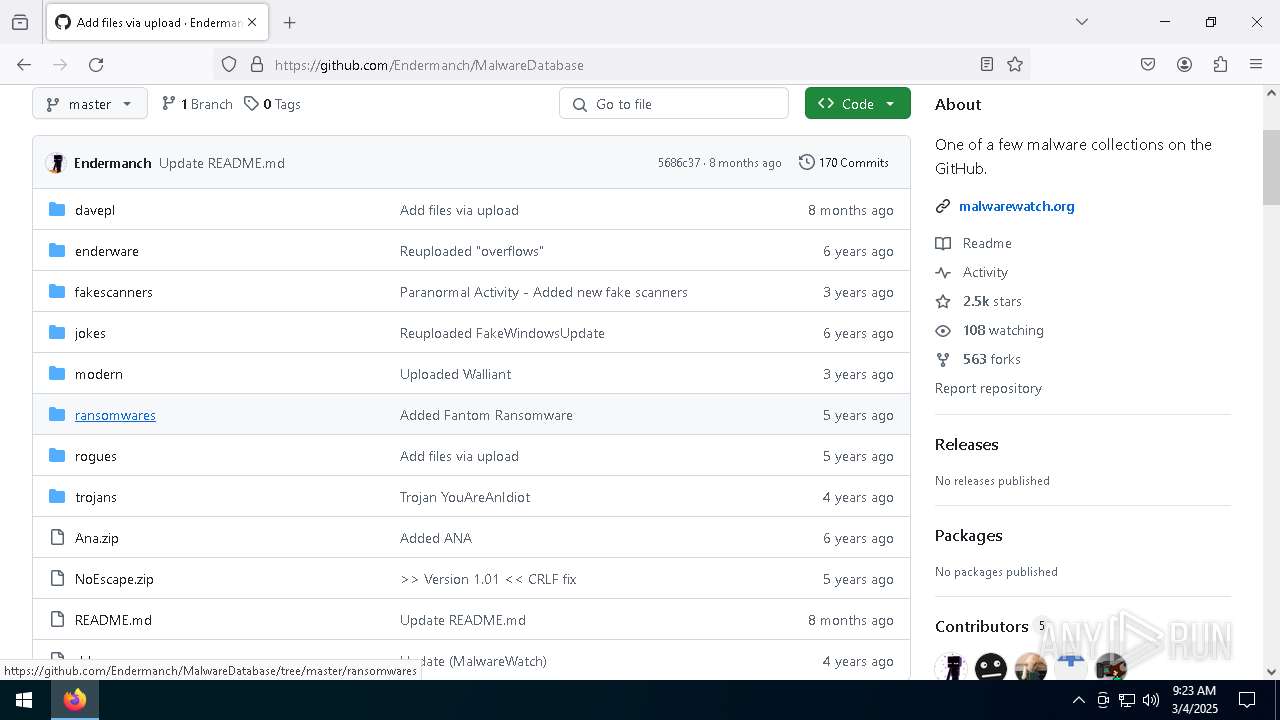The image size is (1280, 720).
Task: Open the green Code dropdown button
Action: click(x=857, y=104)
